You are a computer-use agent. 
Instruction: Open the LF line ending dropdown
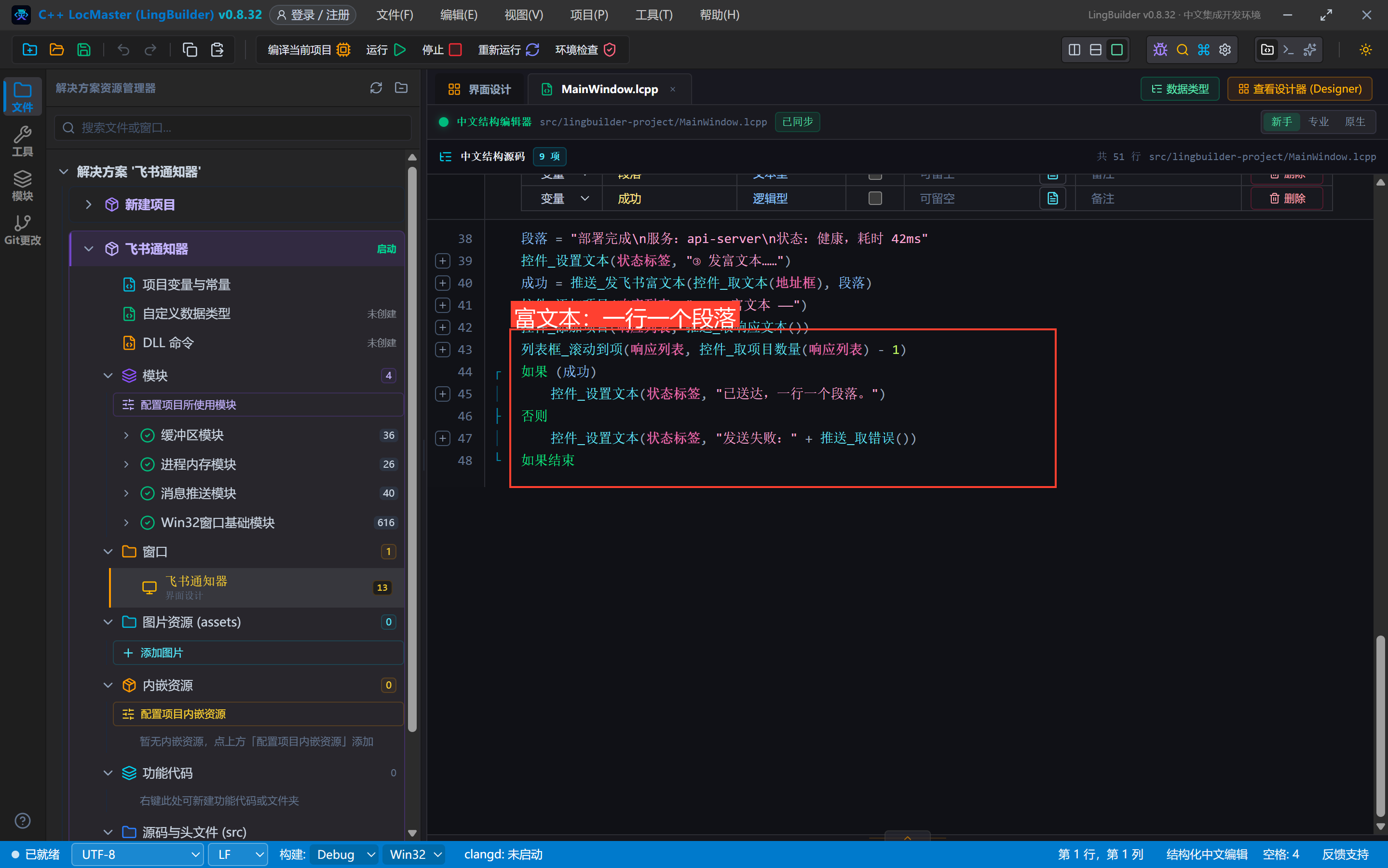238,855
